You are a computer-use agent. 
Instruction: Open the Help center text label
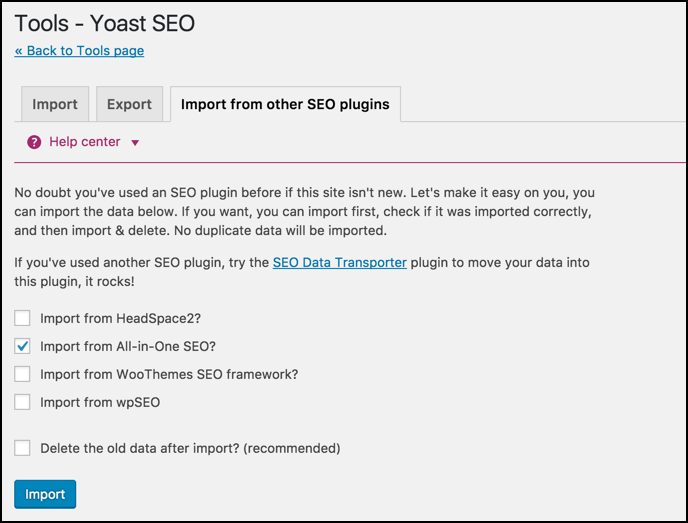85,142
